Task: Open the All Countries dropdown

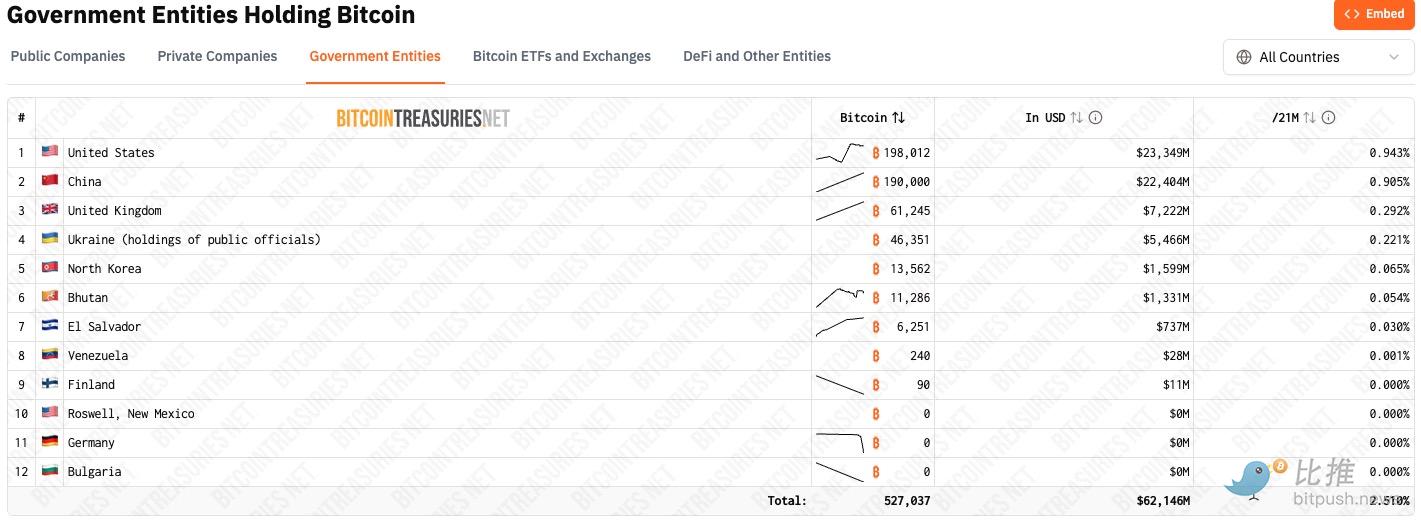Action: (x=1318, y=57)
